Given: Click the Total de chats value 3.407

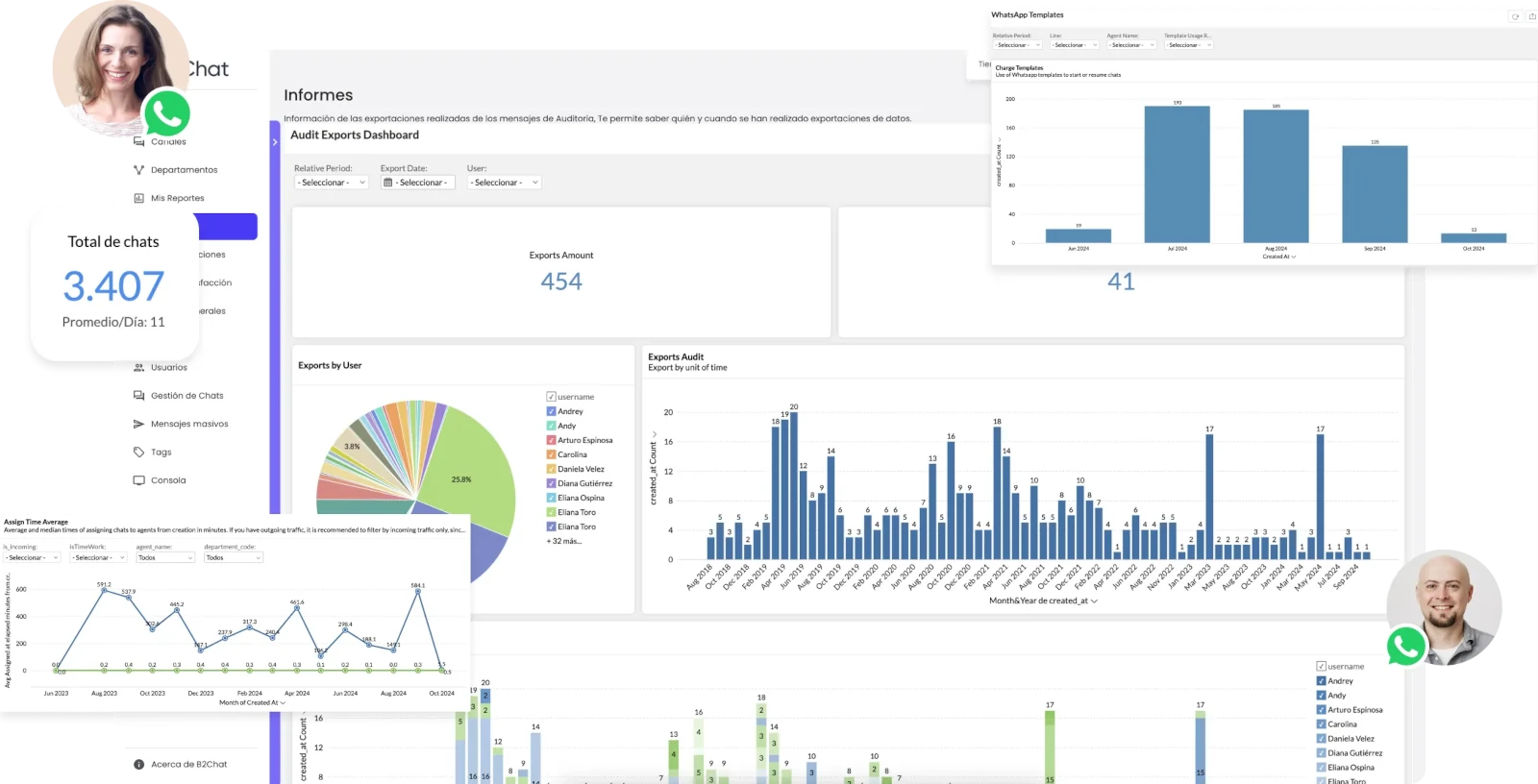Looking at the screenshot, I should click(113, 286).
